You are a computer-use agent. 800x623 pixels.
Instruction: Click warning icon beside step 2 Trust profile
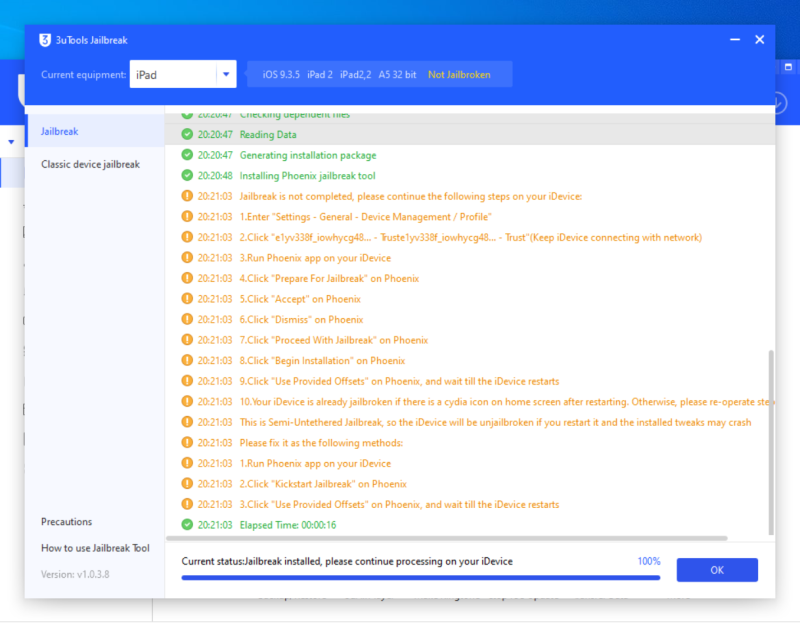pyautogui.click(x=187, y=237)
